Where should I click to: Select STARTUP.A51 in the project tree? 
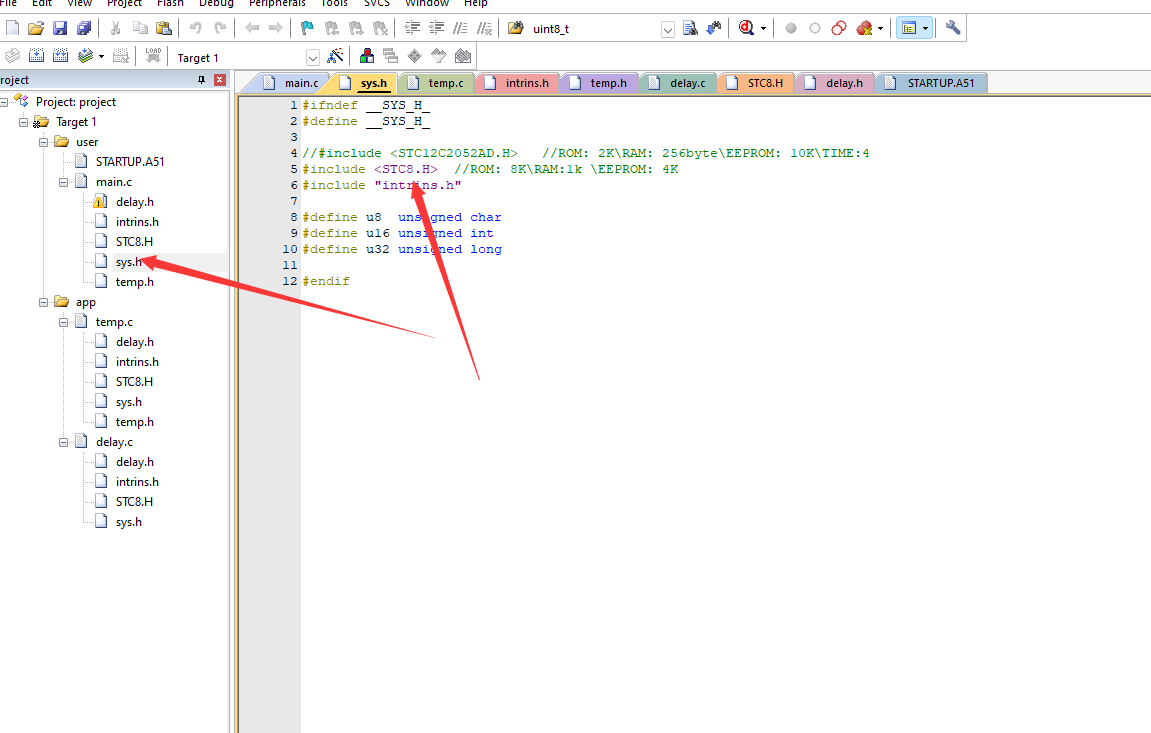(130, 162)
